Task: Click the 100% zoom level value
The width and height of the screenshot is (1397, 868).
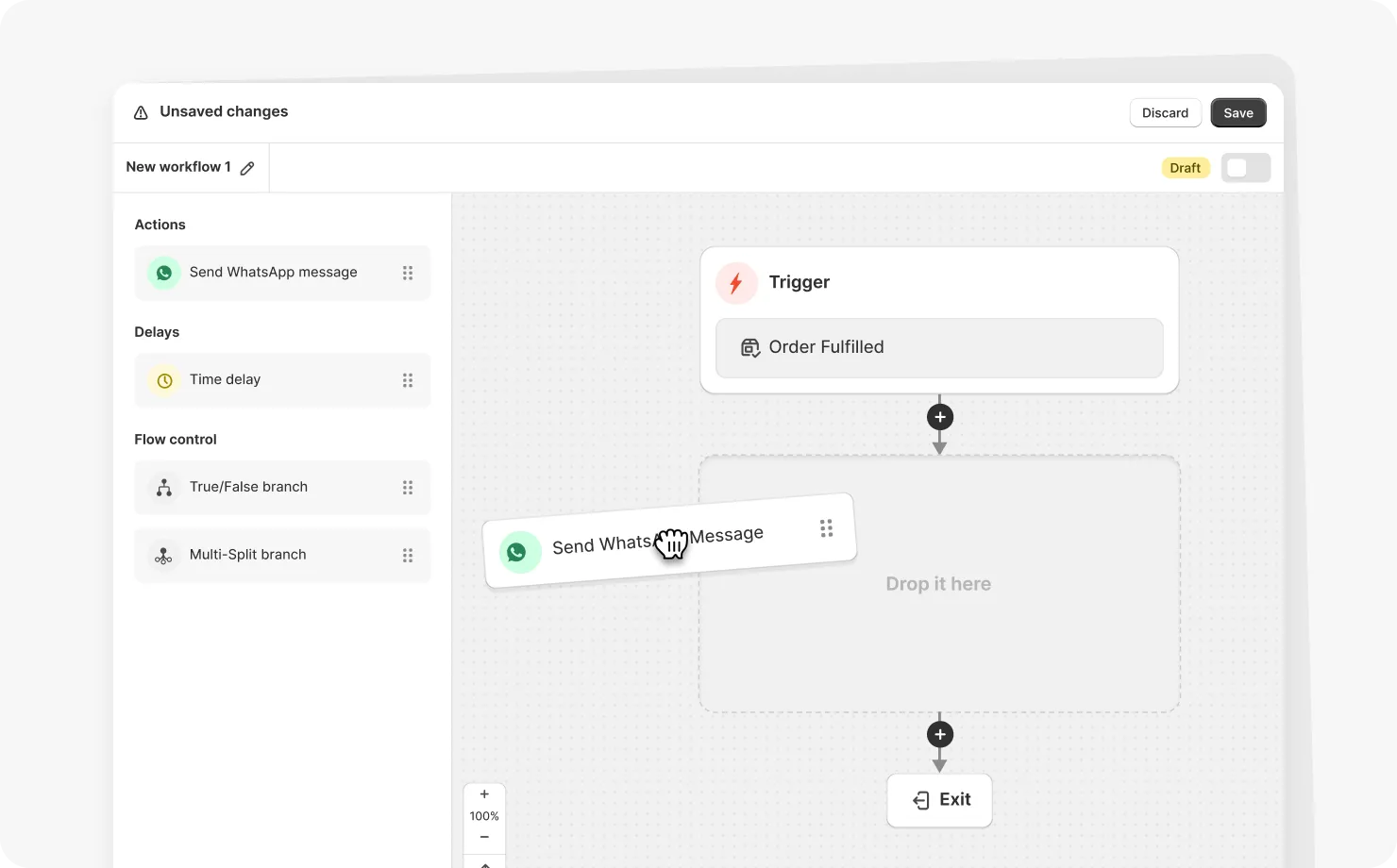Action: click(484, 816)
